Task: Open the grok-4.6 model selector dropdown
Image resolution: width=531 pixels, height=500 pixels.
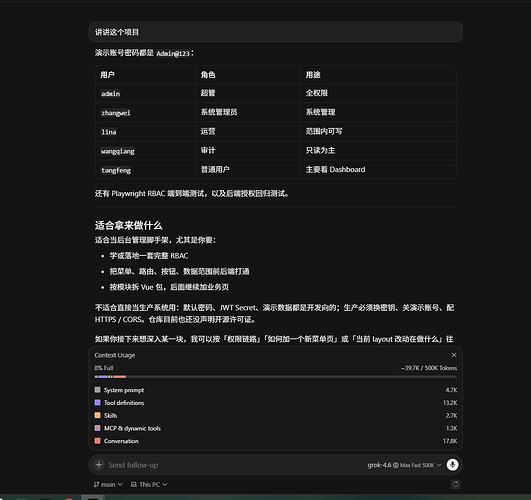Action: tap(404, 465)
